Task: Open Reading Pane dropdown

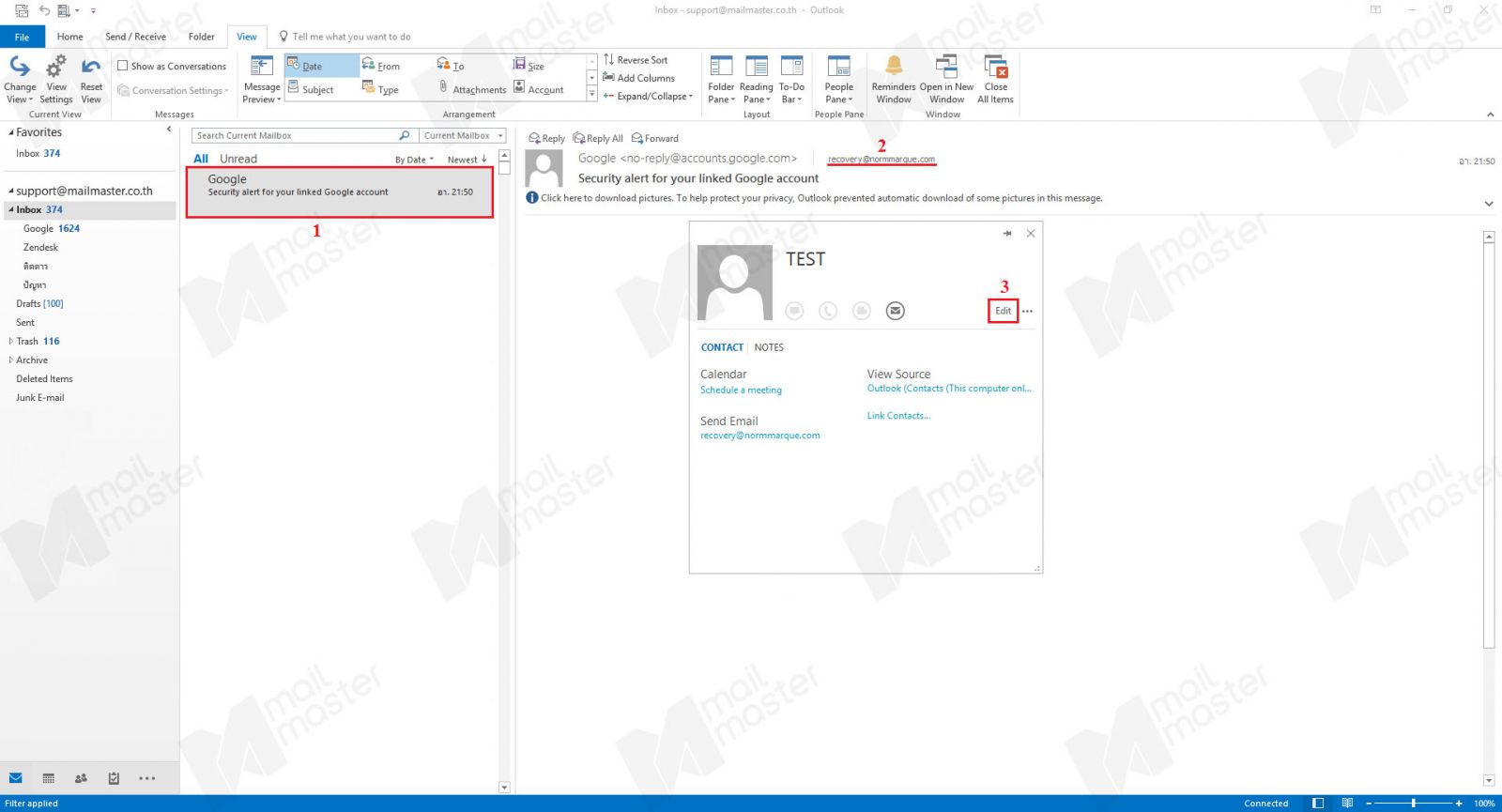Action: (756, 79)
